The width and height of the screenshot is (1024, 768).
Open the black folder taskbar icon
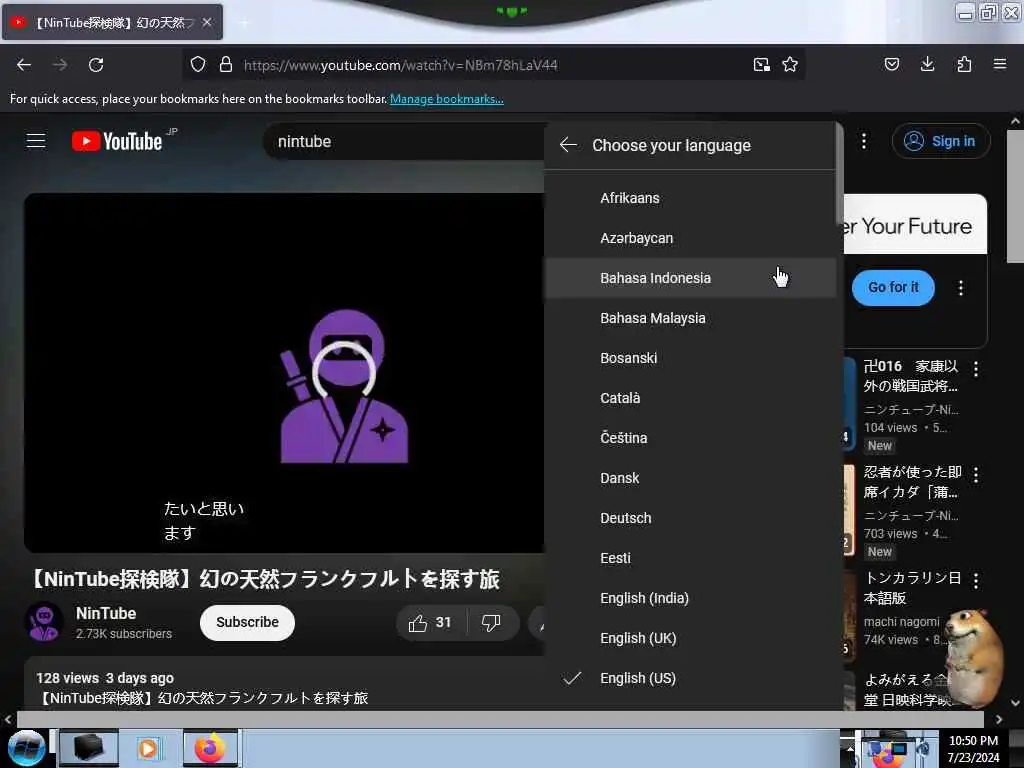tap(89, 748)
